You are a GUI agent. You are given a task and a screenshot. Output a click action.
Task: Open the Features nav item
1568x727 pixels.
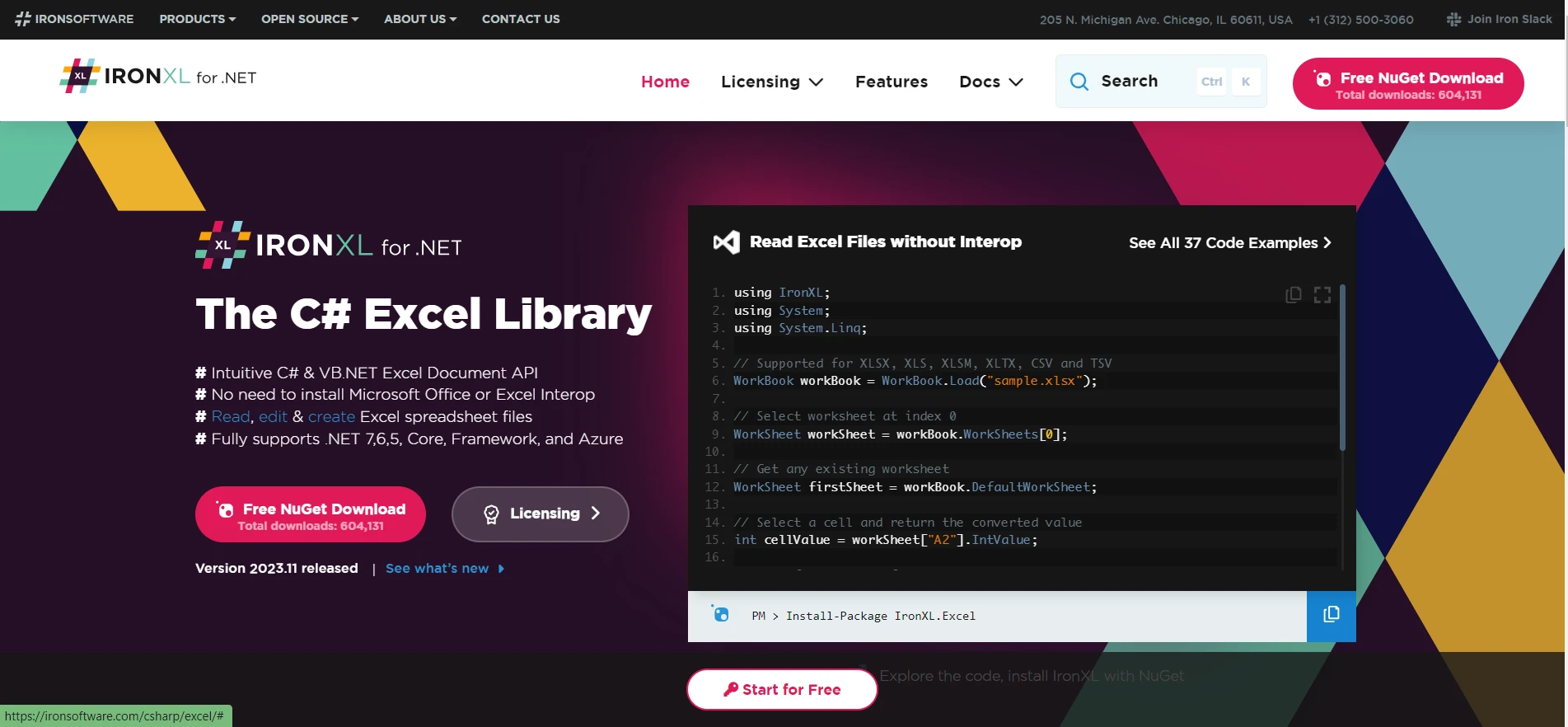click(x=892, y=82)
